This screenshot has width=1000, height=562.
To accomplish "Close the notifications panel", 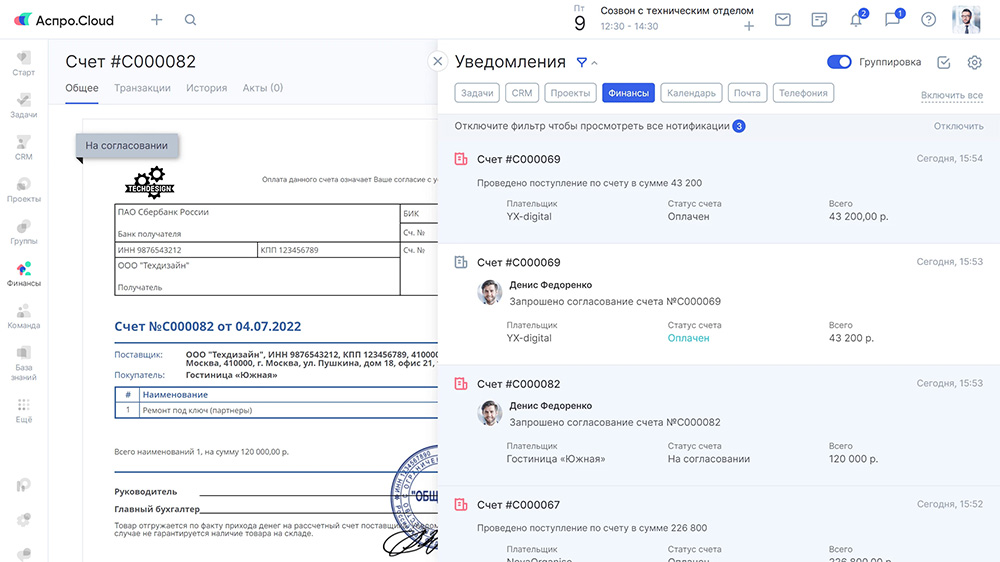I will coord(438,61).
